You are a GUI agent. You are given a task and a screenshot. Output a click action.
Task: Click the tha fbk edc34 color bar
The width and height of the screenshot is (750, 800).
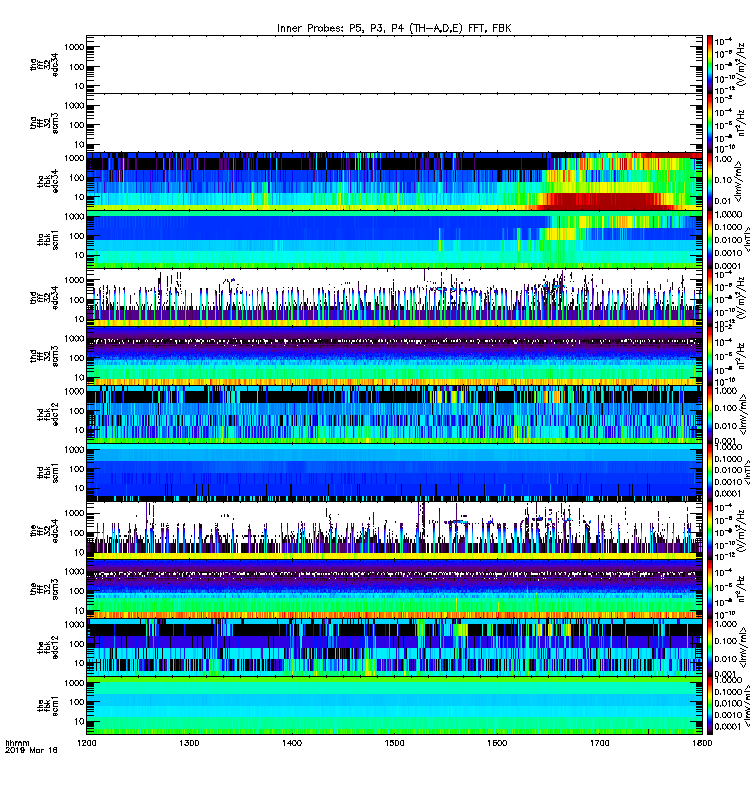709,181
